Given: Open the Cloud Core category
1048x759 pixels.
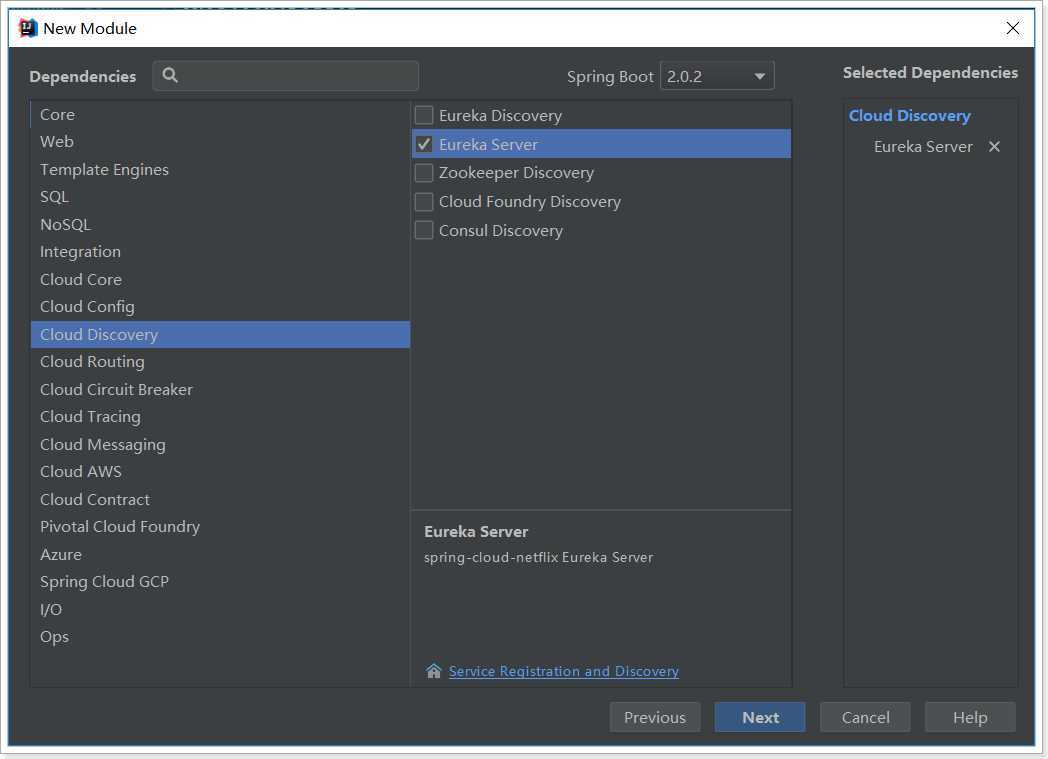Looking at the screenshot, I should click(220, 279).
